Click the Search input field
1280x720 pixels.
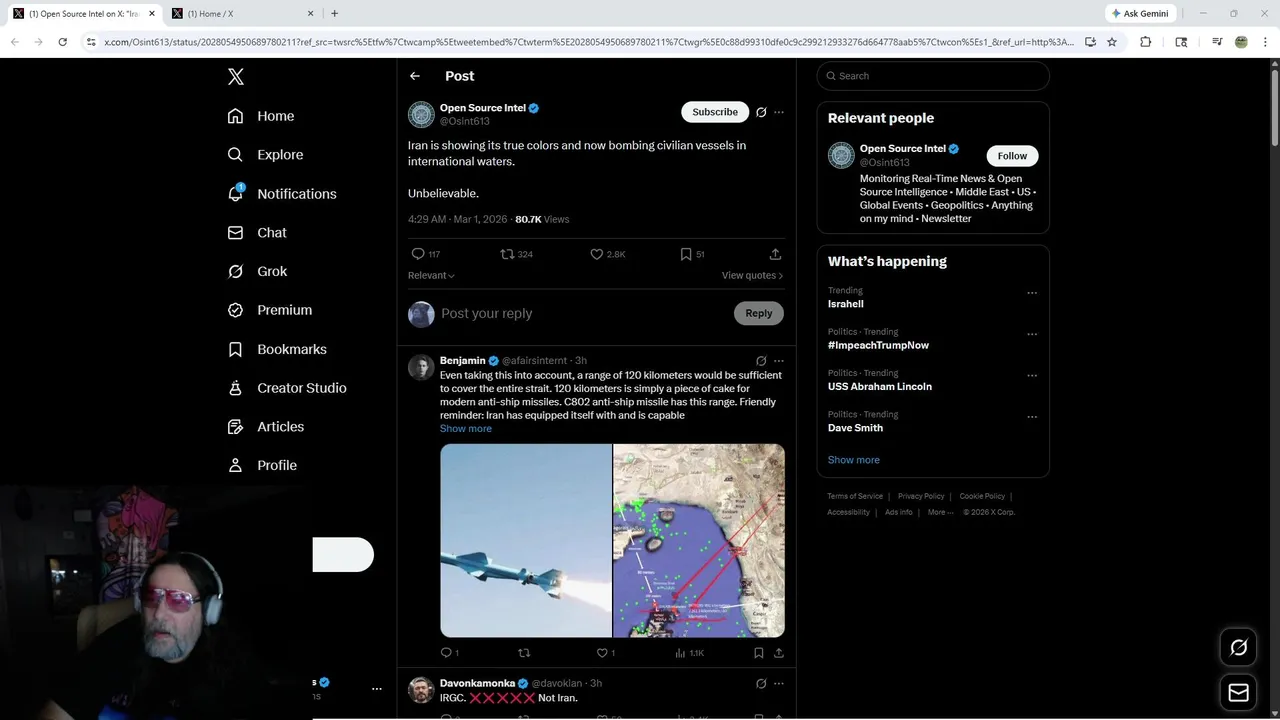[933, 76]
